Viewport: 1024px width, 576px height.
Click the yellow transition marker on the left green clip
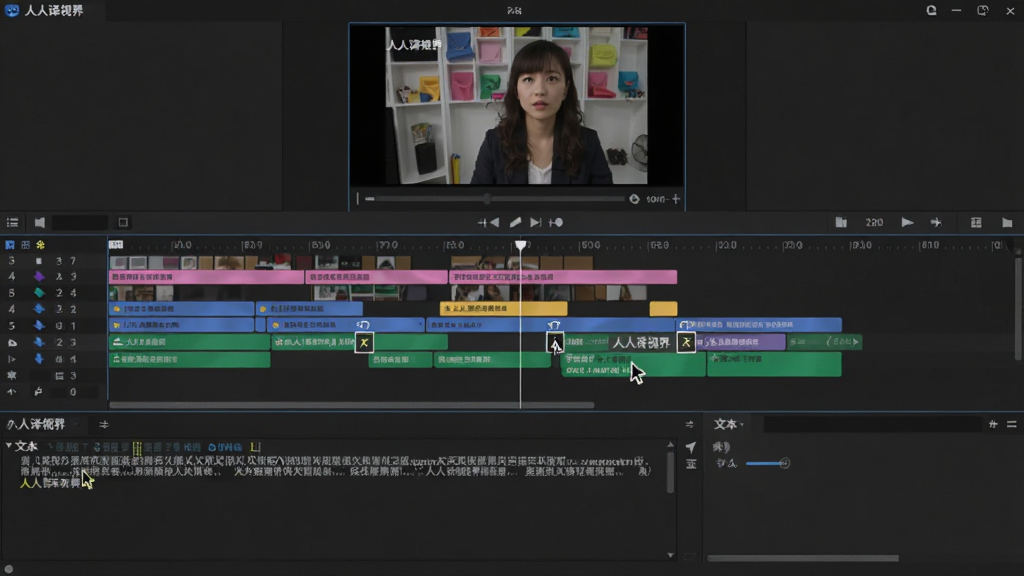point(364,342)
